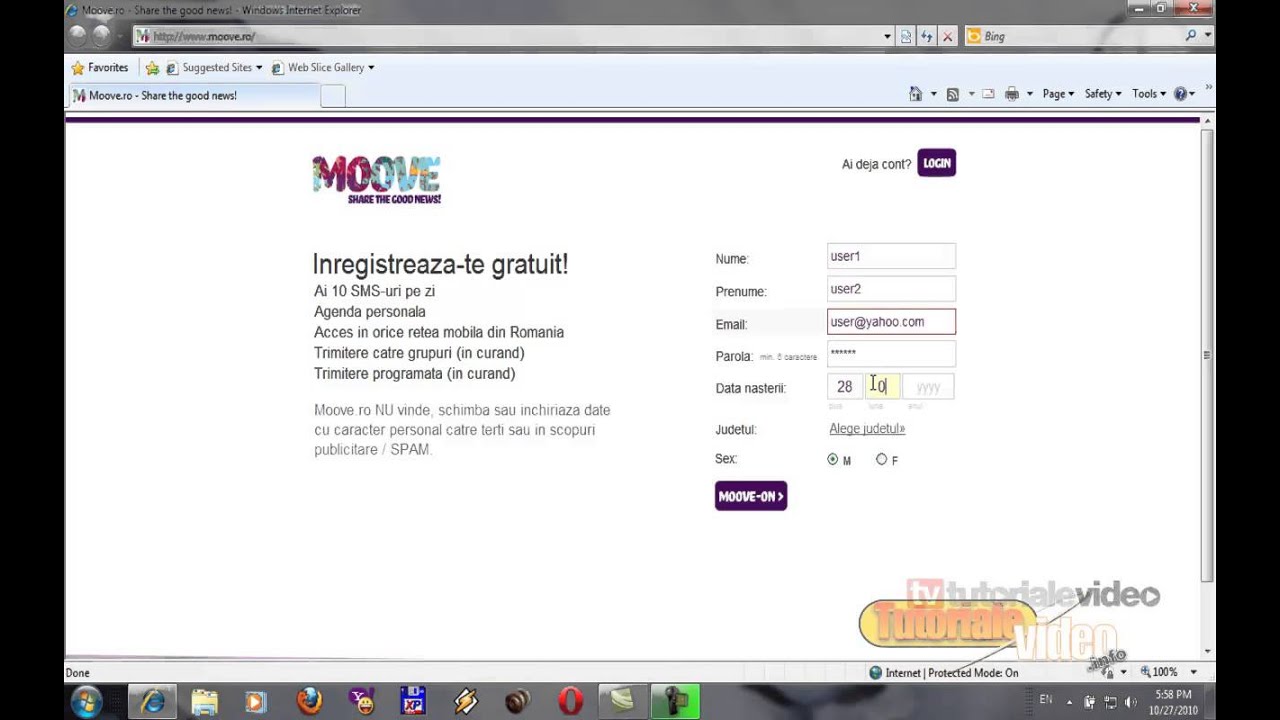Click the network tray icon

tap(1110, 702)
